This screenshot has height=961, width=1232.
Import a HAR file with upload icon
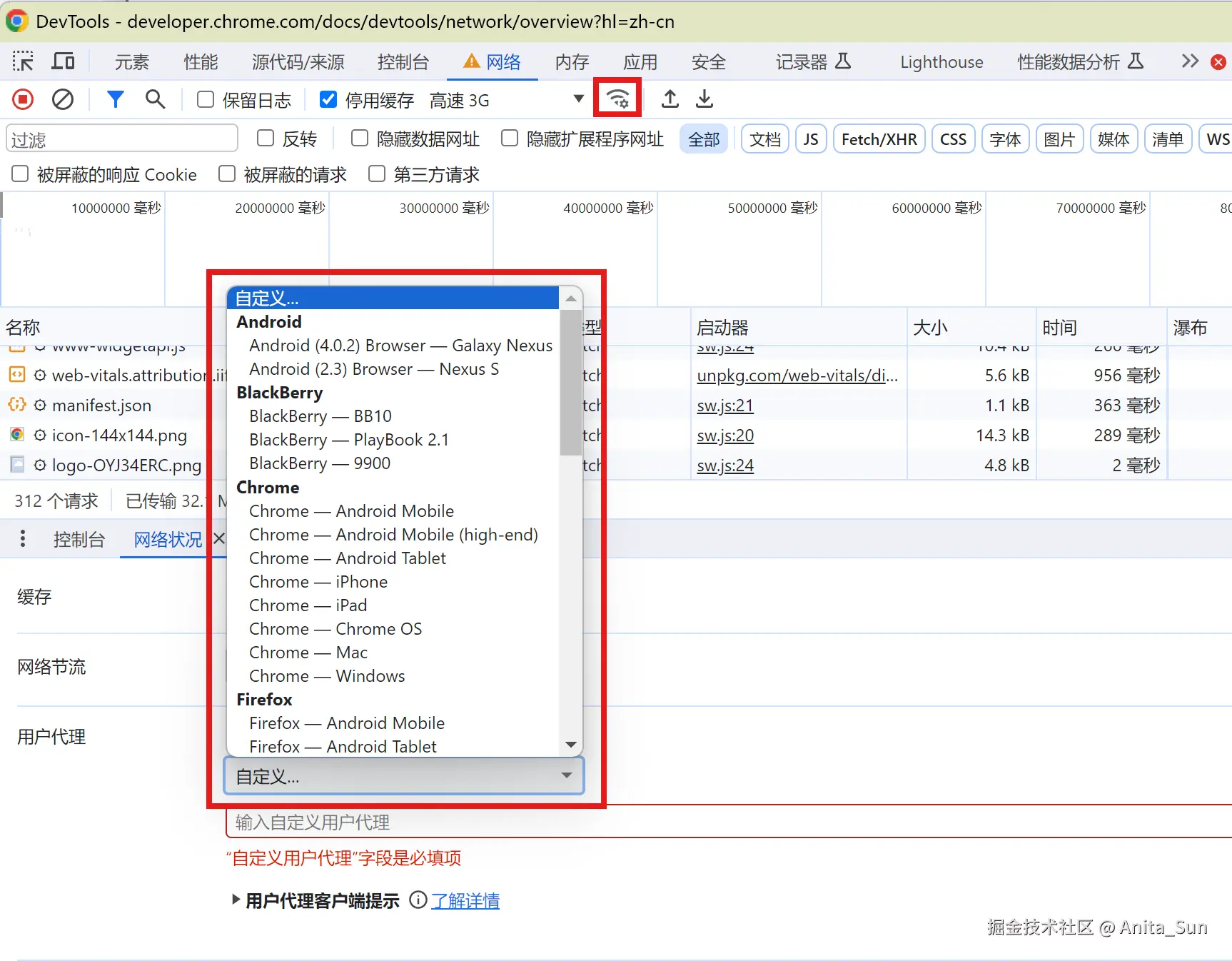pos(670,99)
